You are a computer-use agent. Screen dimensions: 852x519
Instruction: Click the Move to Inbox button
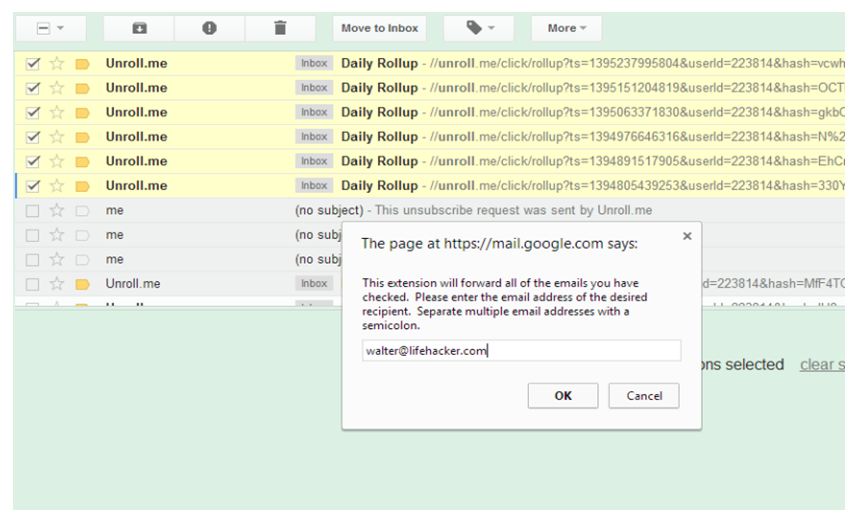tap(379, 28)
